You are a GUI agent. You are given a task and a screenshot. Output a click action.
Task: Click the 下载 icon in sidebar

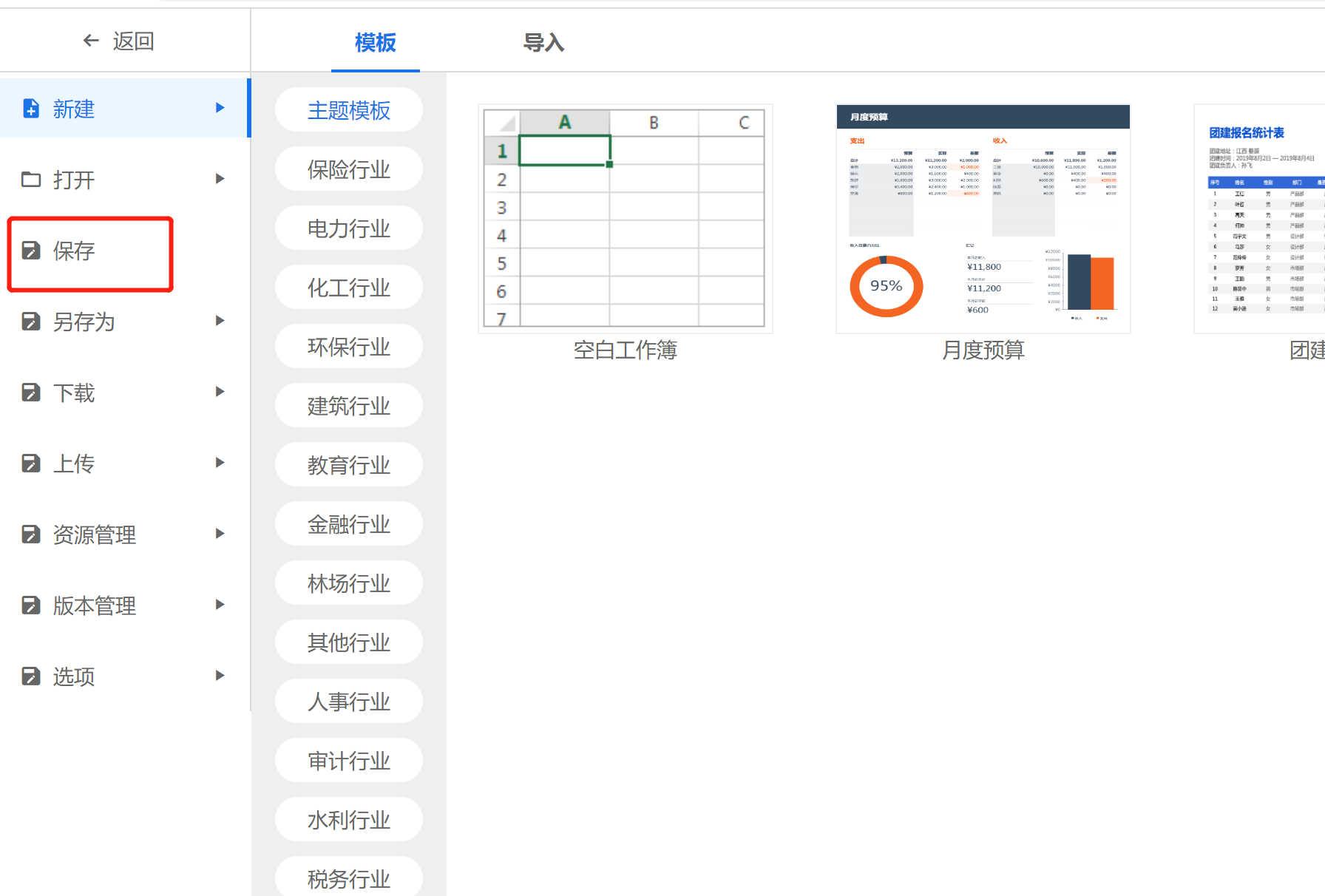31,393
